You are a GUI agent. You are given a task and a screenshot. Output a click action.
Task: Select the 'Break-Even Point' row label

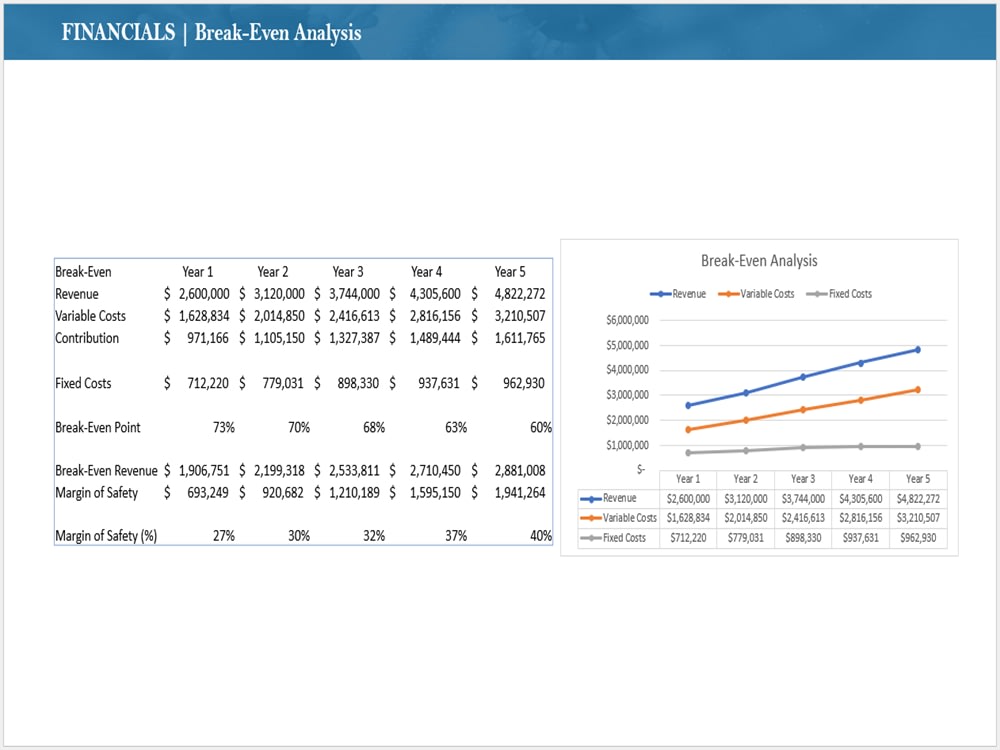click(98, 427)
